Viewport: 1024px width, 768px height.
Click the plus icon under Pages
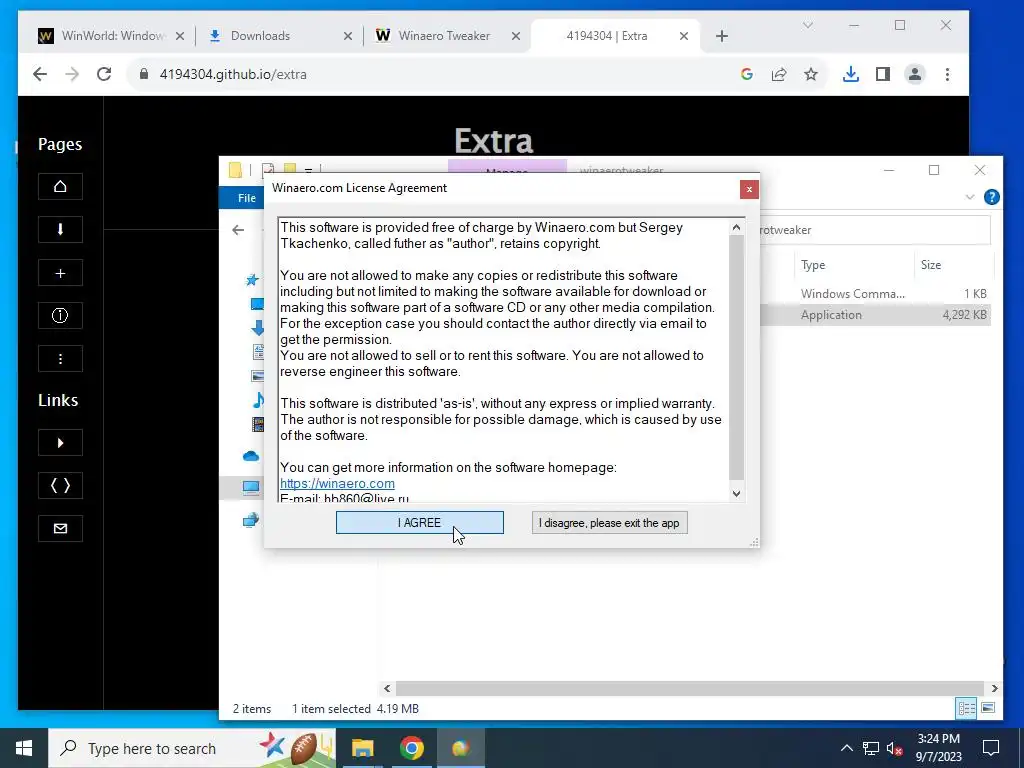tap(60, 273)
